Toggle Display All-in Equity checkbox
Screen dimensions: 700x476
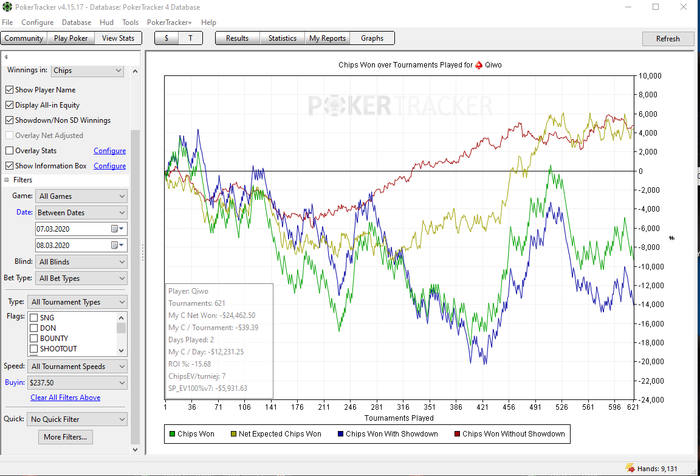click(9, 105)
